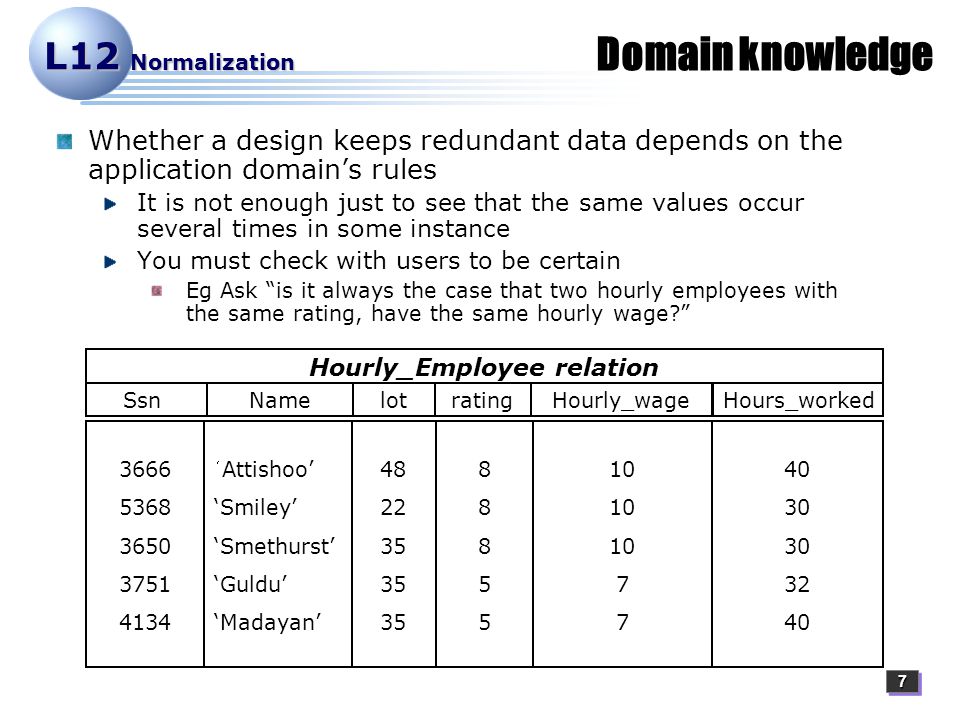Select hourly wage "10" in Attishoo row
This screenshot has width=960, height=720.
tap(622, 470)
